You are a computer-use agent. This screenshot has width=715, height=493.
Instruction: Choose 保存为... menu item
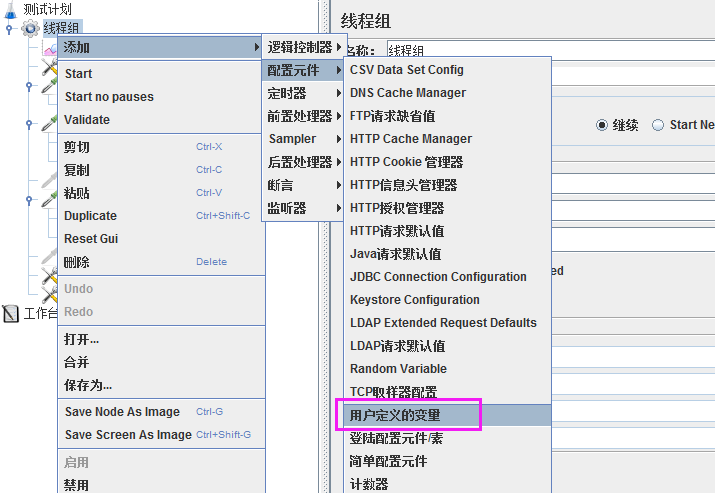[x=161, y=385]
